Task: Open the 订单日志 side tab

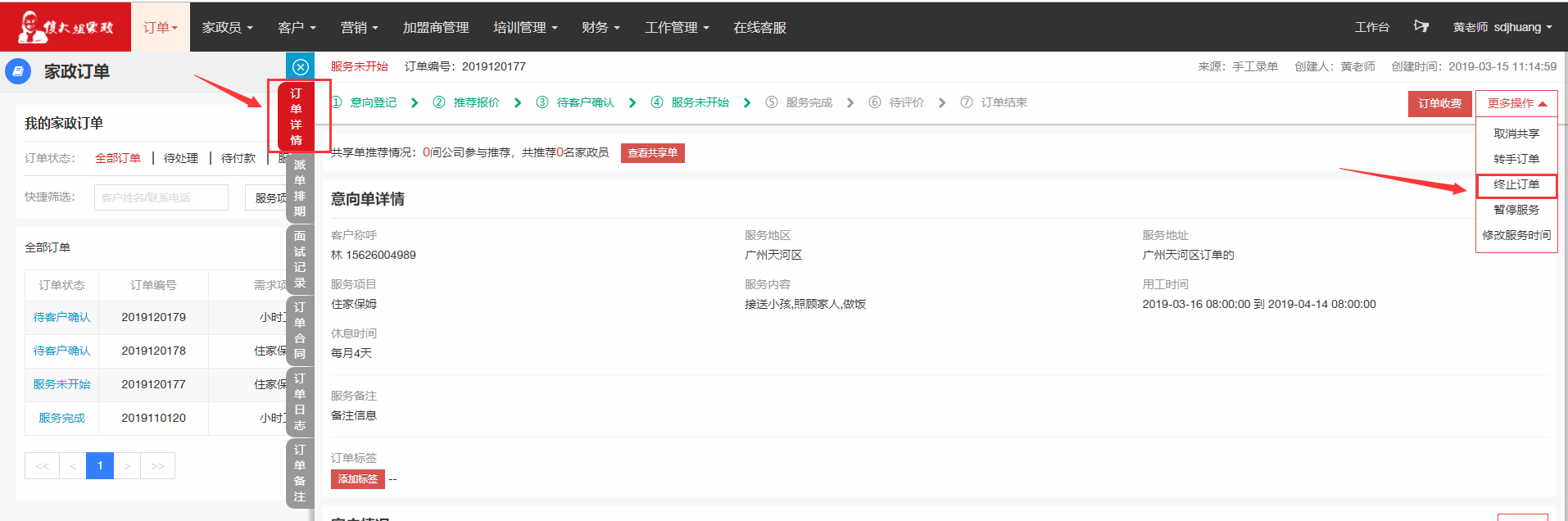Action: 300,401
